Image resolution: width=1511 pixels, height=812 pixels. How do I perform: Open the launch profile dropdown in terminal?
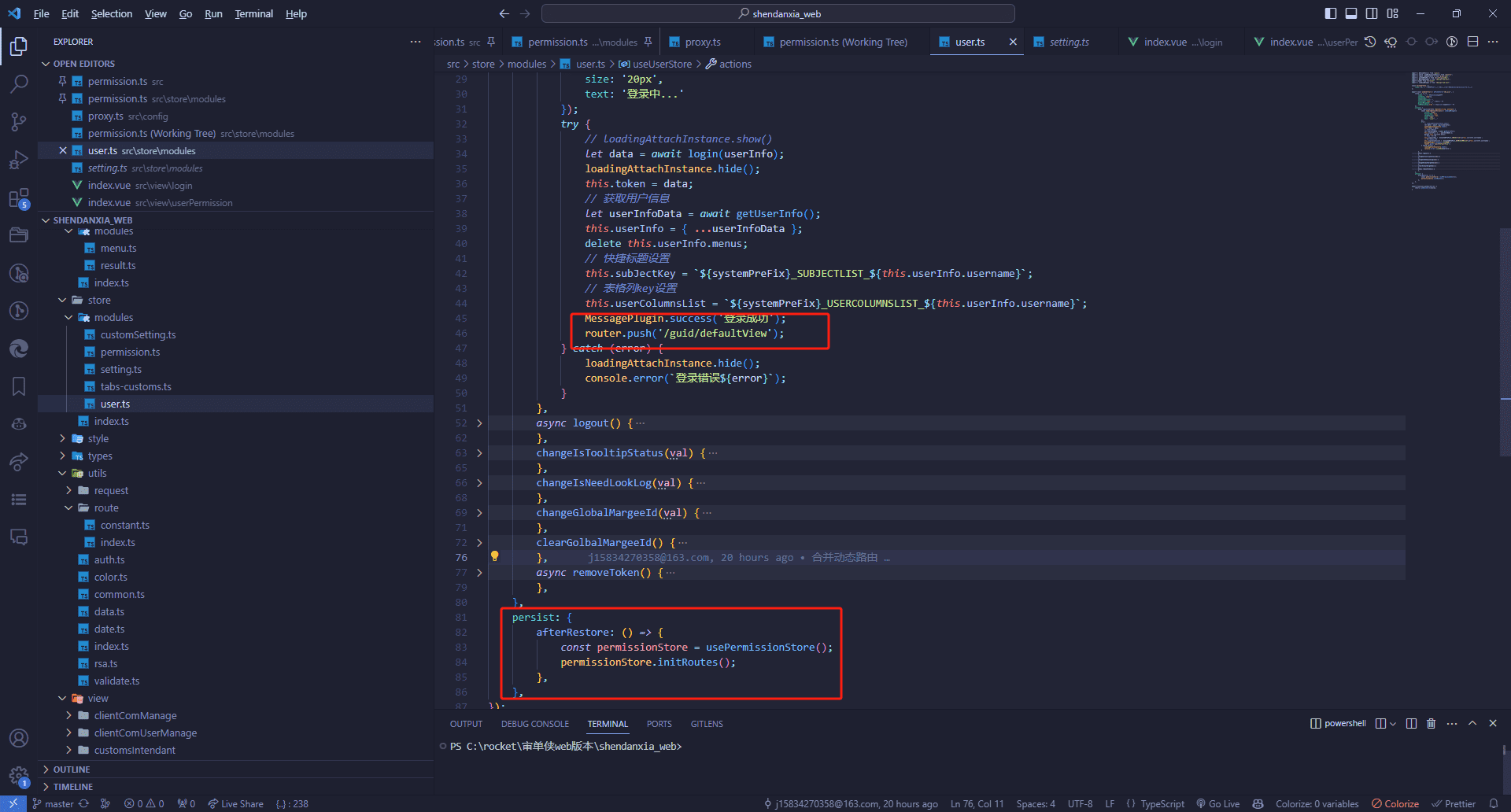pyautogui.click(x=1392, y=723)
